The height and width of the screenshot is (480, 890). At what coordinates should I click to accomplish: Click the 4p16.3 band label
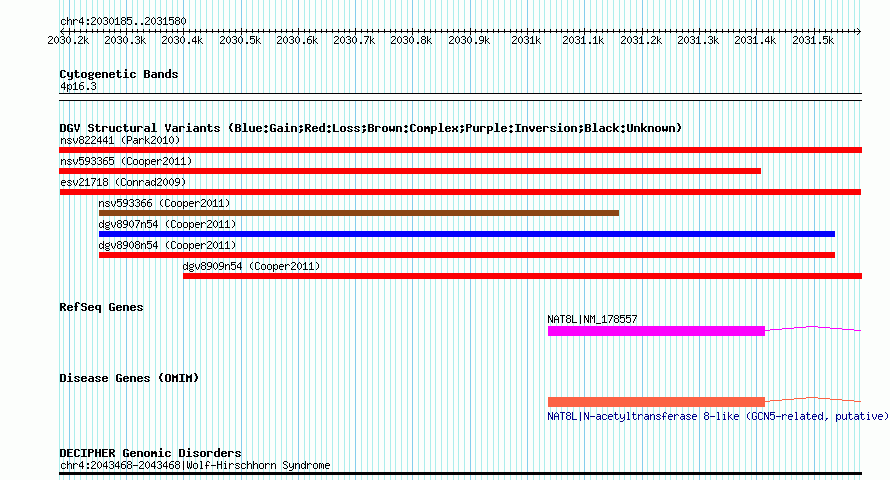coord(78,86)
